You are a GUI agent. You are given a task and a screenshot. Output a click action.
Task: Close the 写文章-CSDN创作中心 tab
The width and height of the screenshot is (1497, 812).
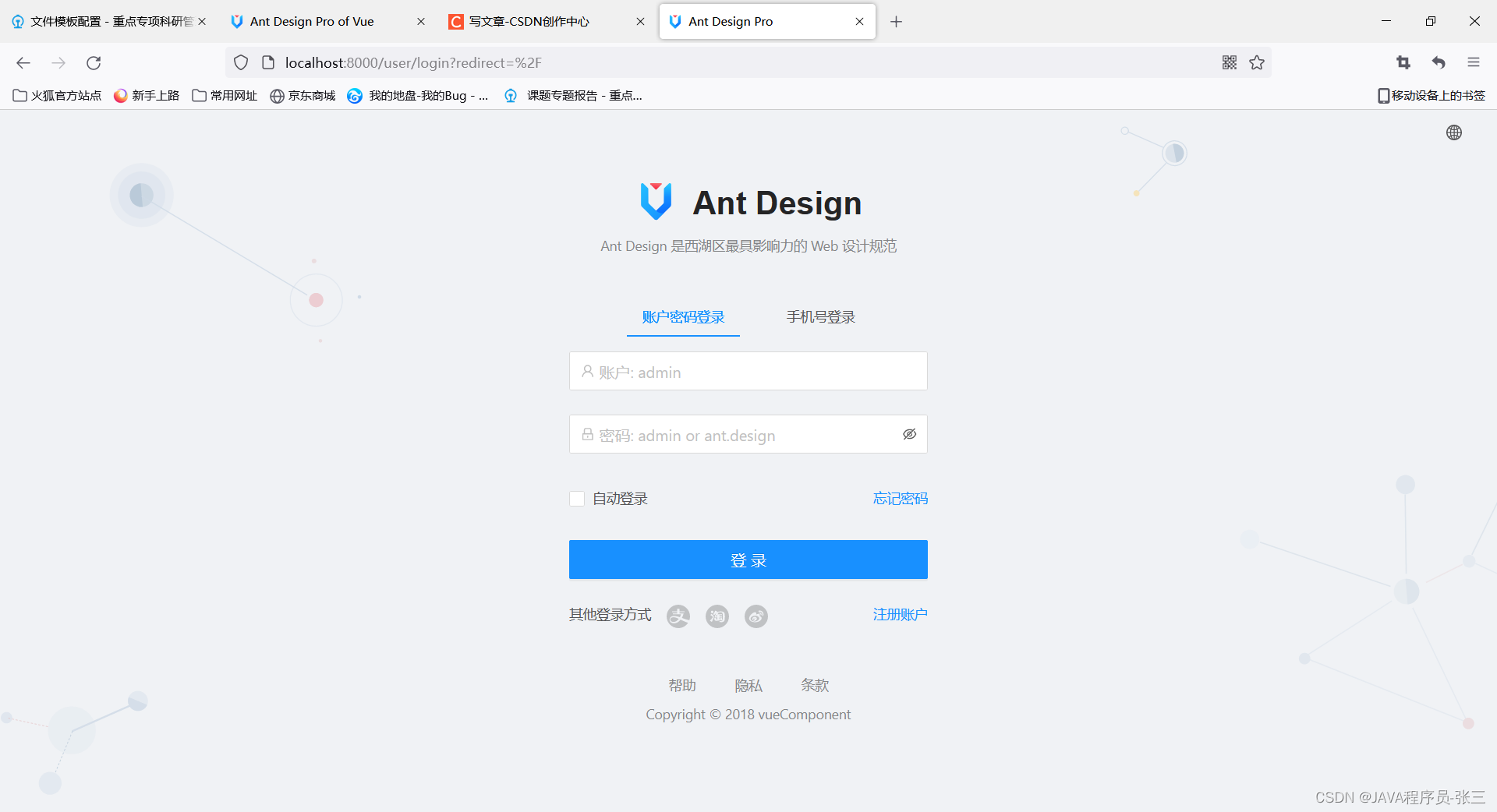640,22
